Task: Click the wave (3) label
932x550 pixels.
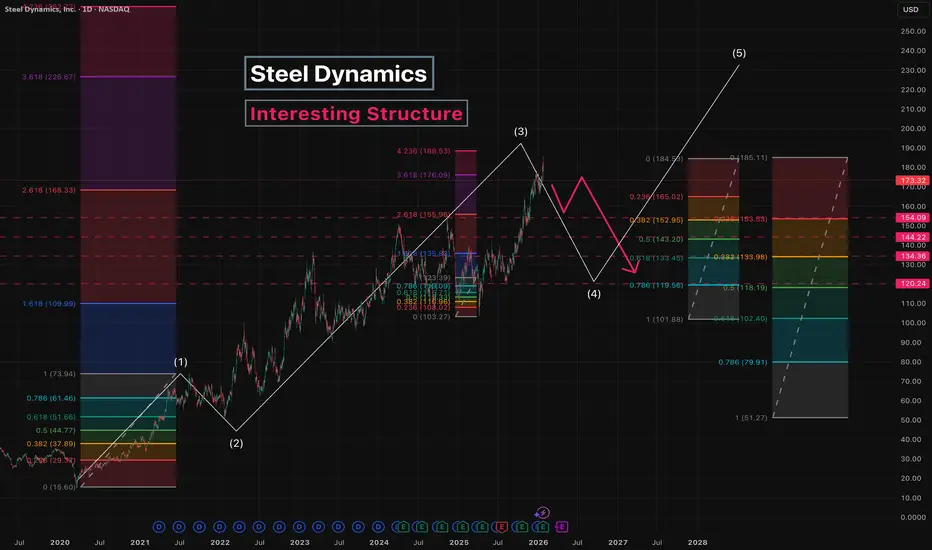Action: coord(521,131)
